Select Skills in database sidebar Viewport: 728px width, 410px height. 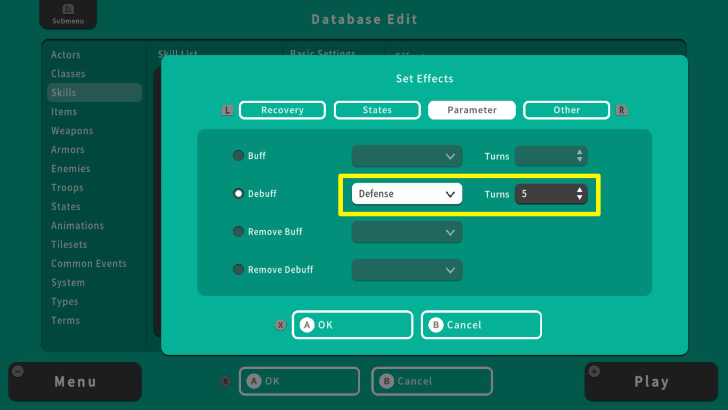pyautogui.click(x=94, y=93)
